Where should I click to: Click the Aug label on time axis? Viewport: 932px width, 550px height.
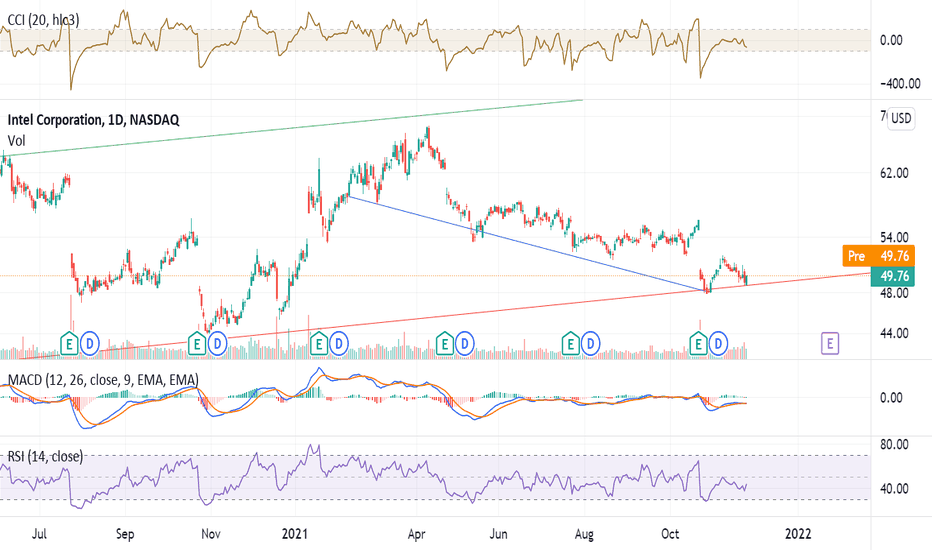[x=584, y=534]
